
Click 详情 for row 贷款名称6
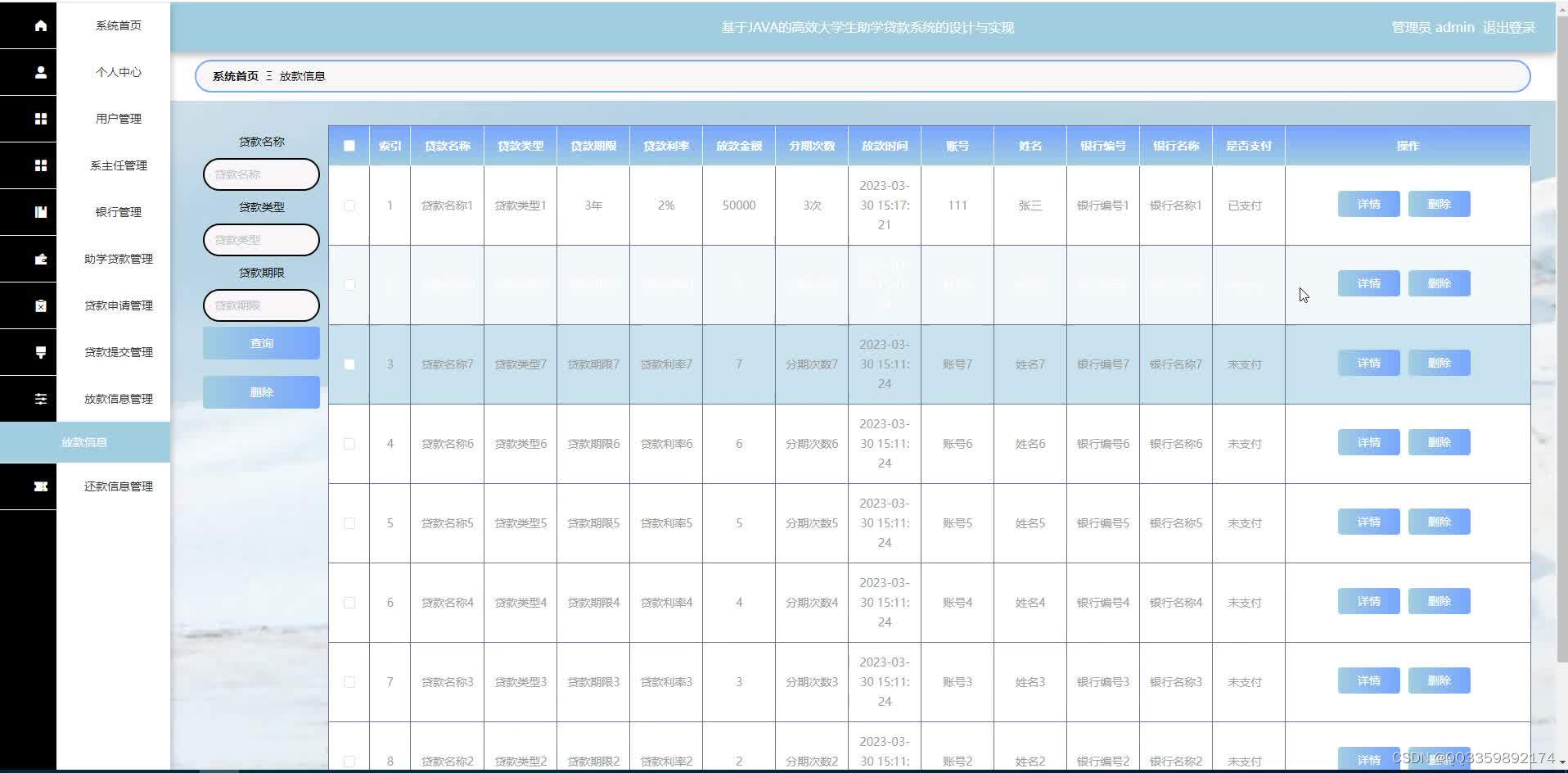pos(1368,442)
